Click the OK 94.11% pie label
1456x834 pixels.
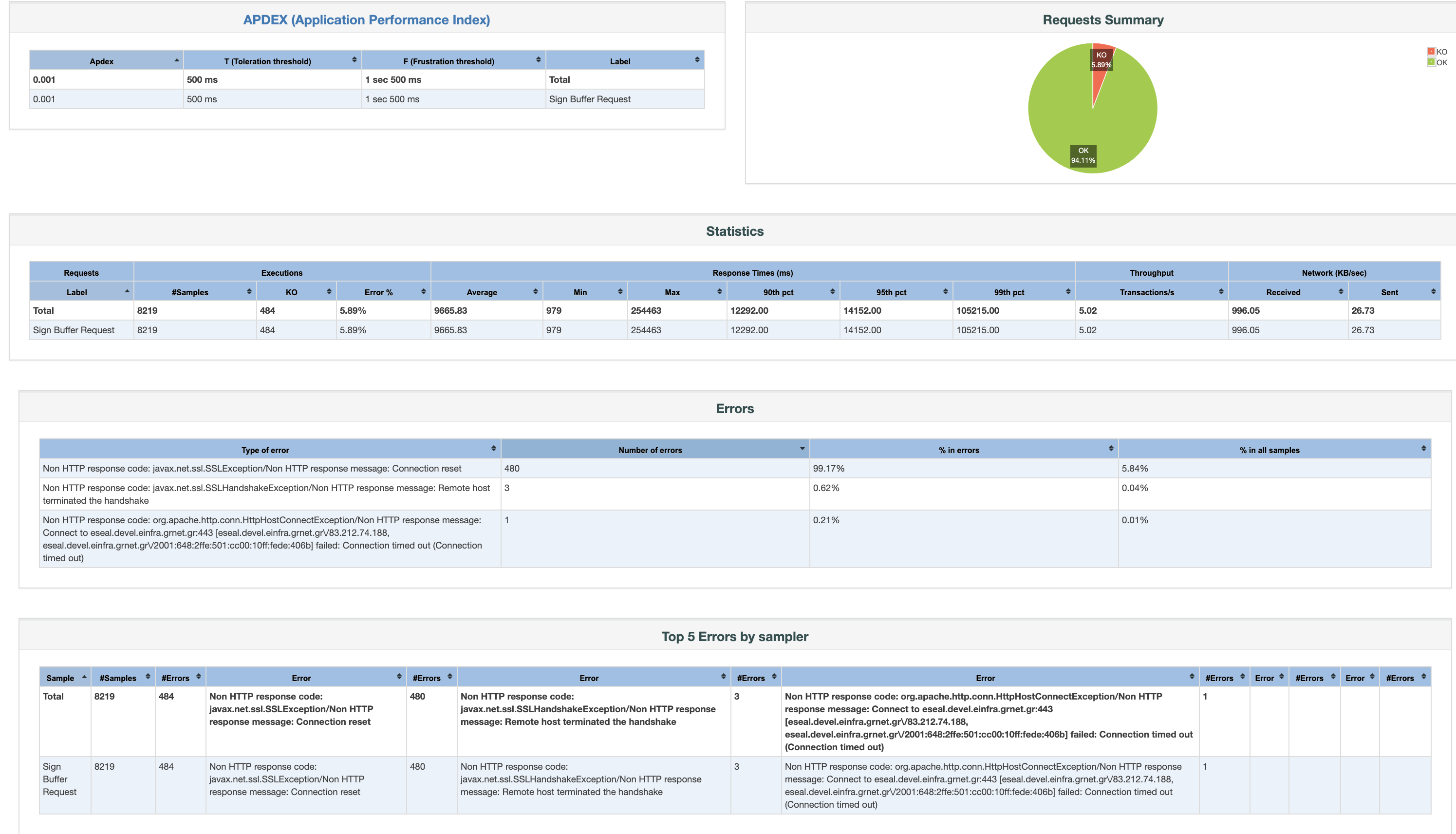pos(1083,155)
